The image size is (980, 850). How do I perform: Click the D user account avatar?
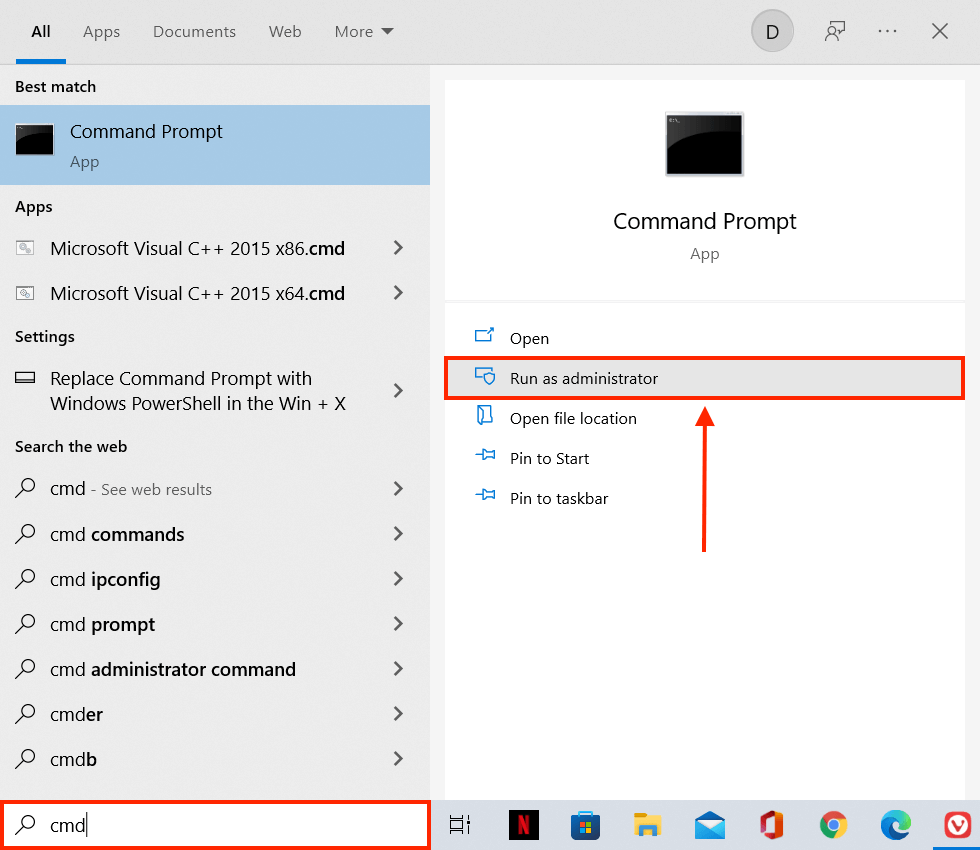(772, 31)
